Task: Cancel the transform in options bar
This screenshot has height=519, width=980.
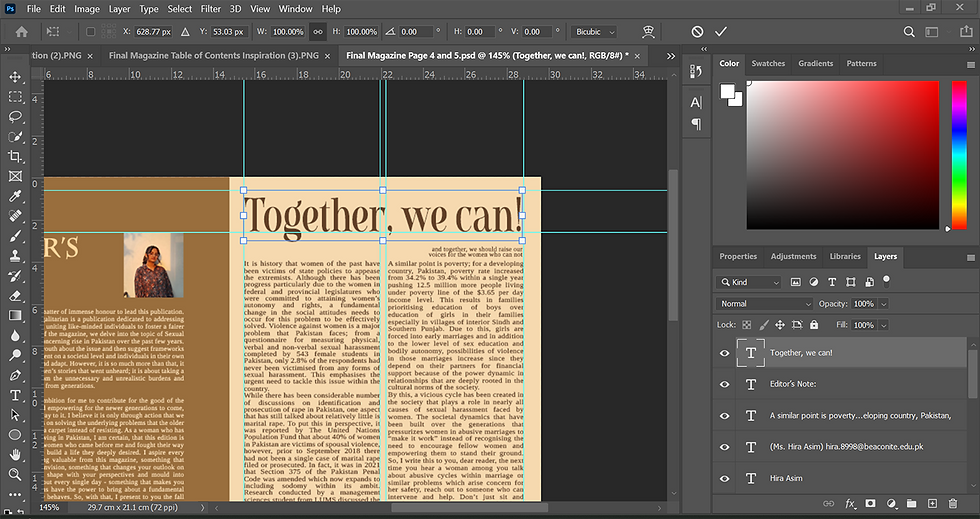Action: coord(697,32)
